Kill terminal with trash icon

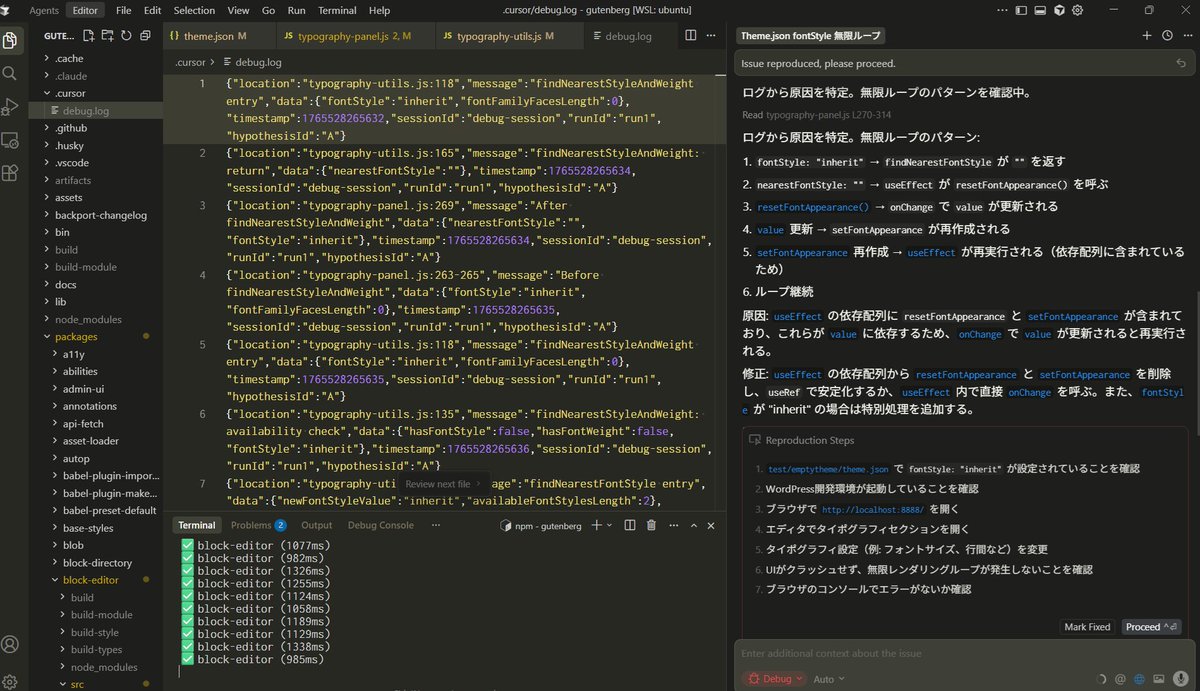pyautogui.click(x=651, y=525)
